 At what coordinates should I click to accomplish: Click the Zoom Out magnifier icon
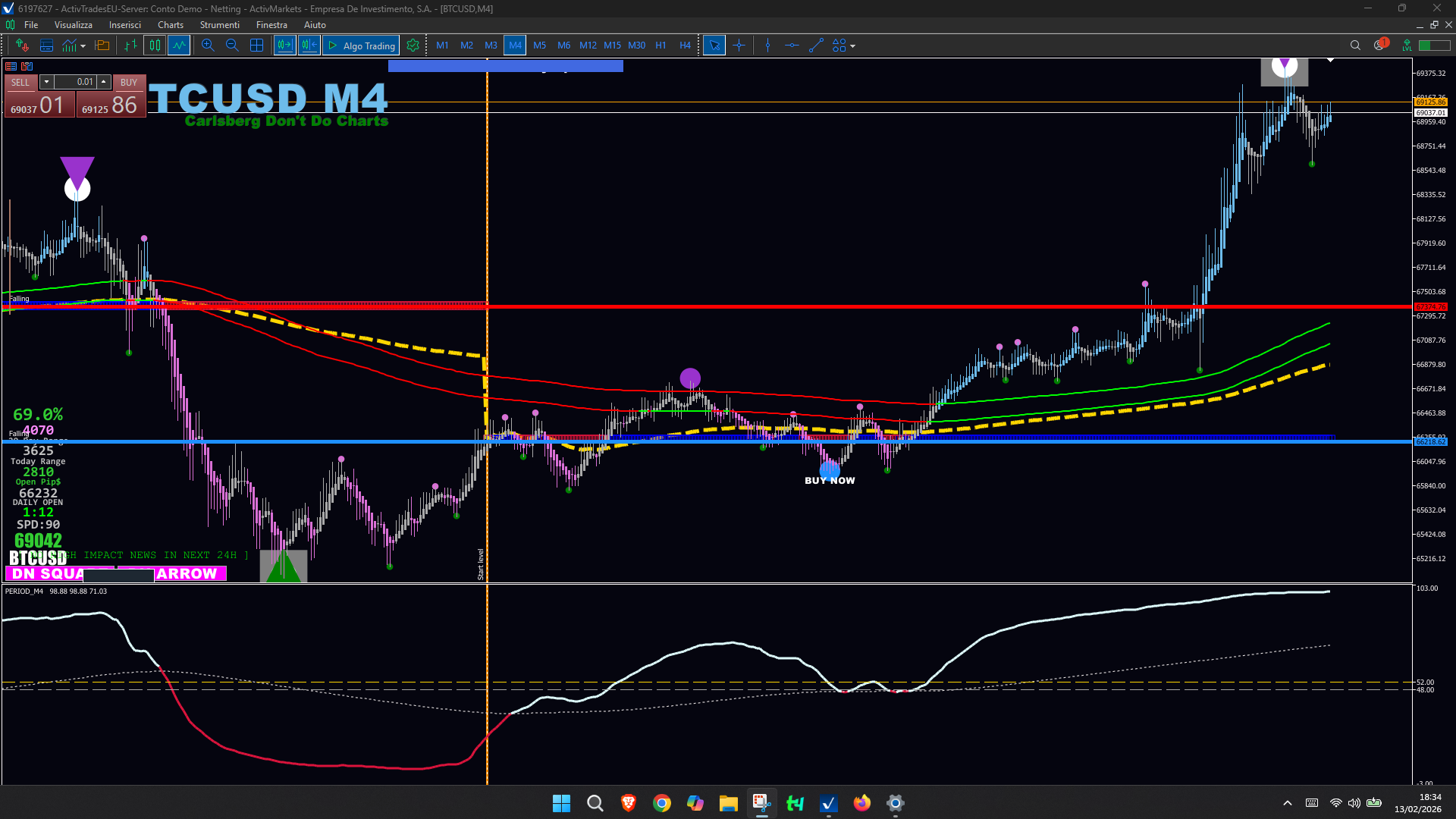click(232, 45)
